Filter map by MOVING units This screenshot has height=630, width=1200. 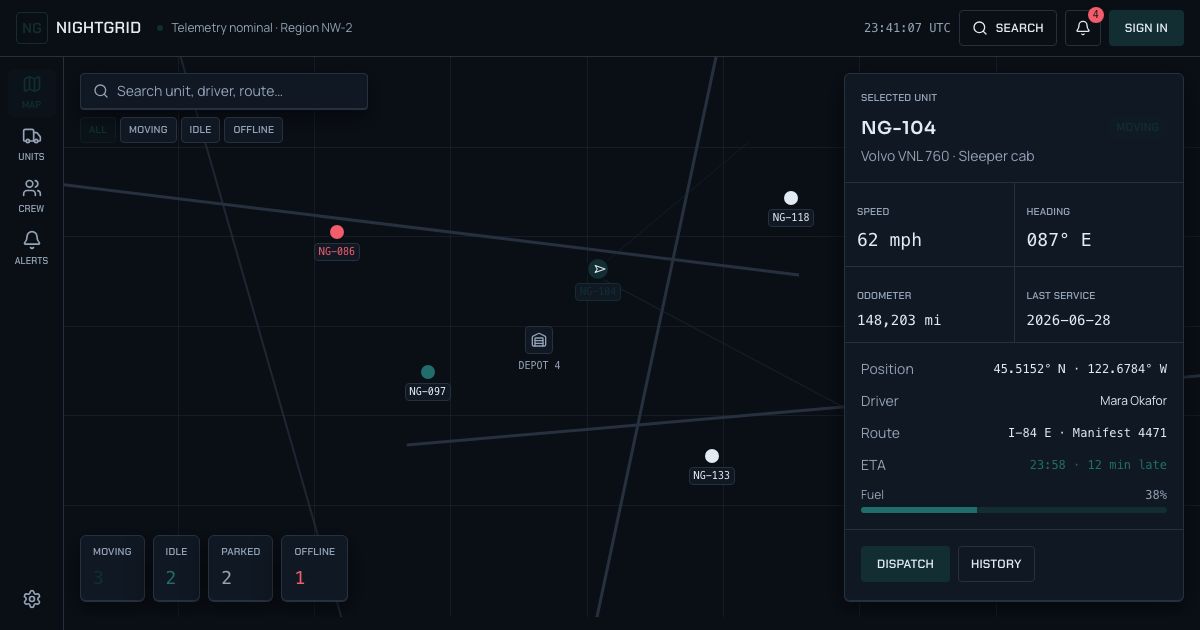(x=148, y=130)
